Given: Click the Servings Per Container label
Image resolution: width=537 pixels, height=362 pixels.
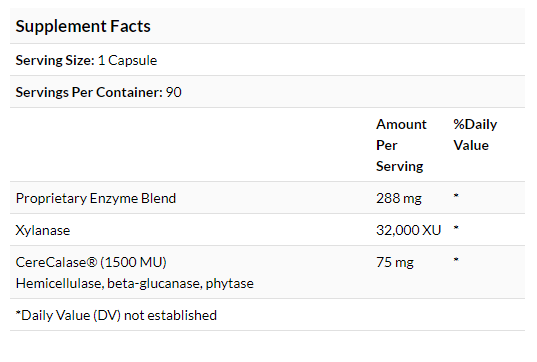Looking at the screenshot, I should pyautogui.click(x=89, y=92).
